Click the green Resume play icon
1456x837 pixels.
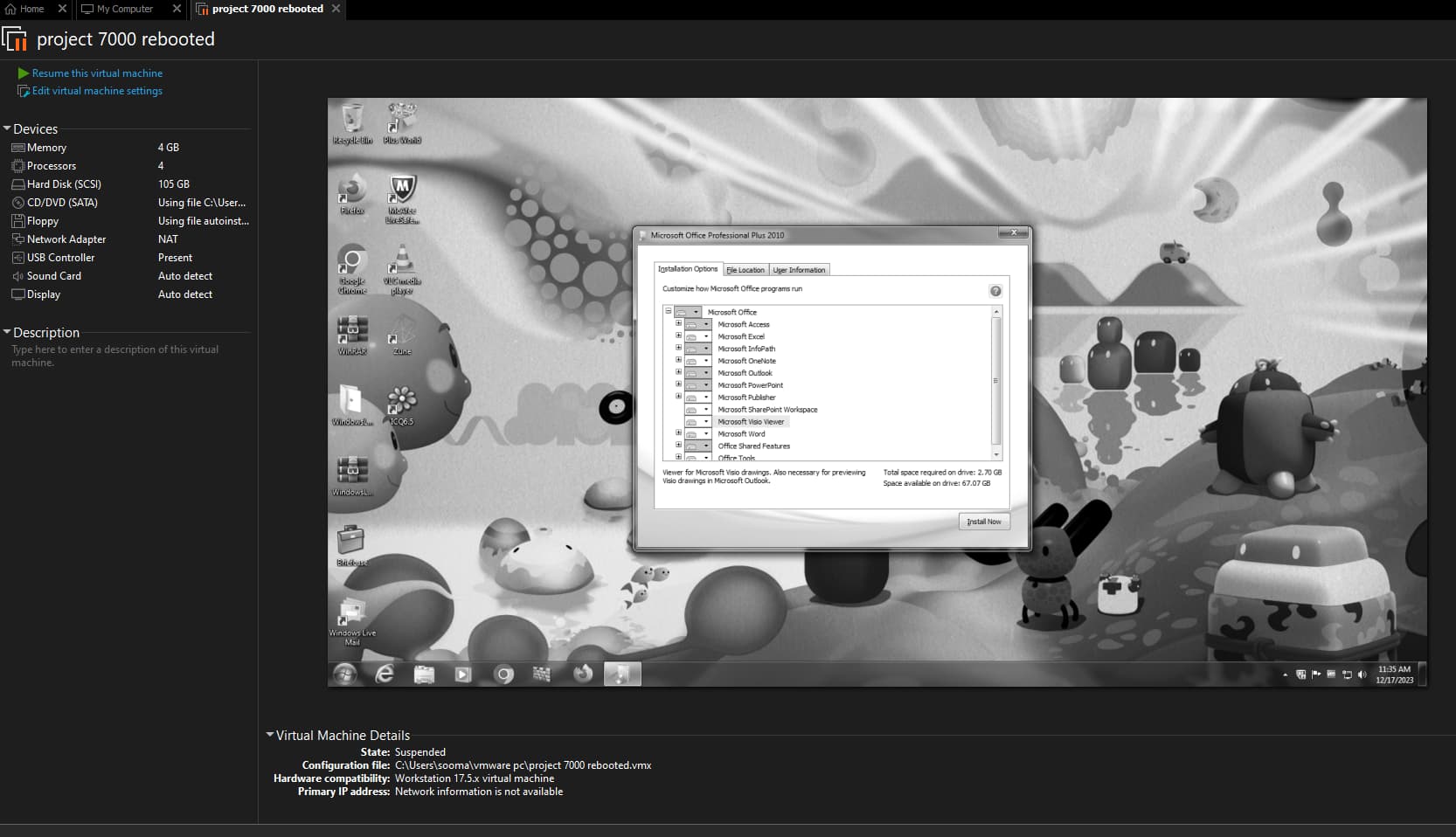(x=24, y=73)
